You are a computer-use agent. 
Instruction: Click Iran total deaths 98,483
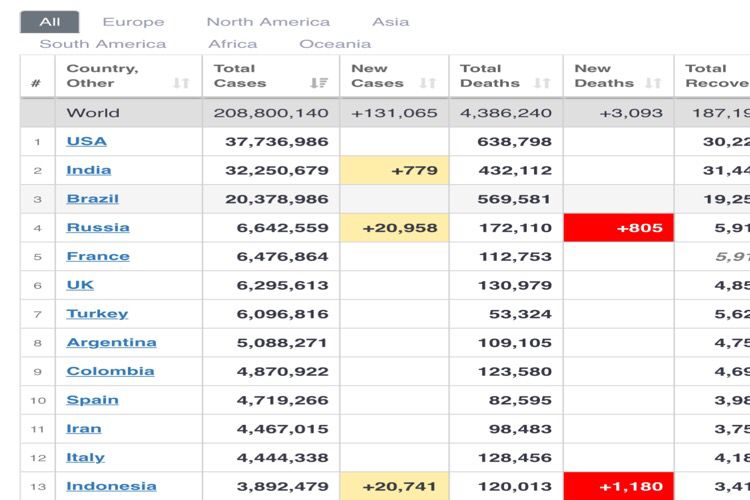coord(520,429)
